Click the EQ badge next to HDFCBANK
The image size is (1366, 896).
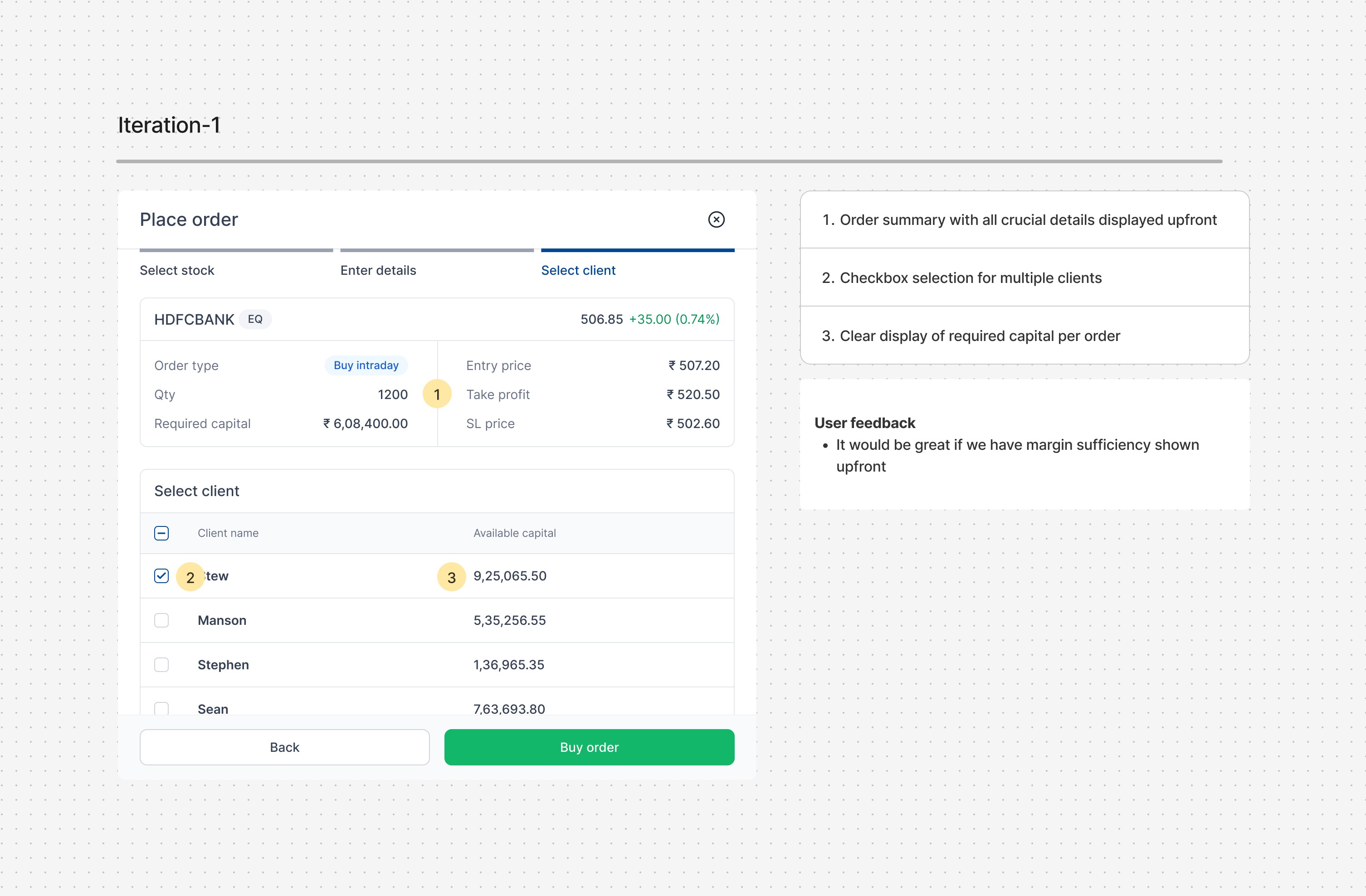(255, 319)
